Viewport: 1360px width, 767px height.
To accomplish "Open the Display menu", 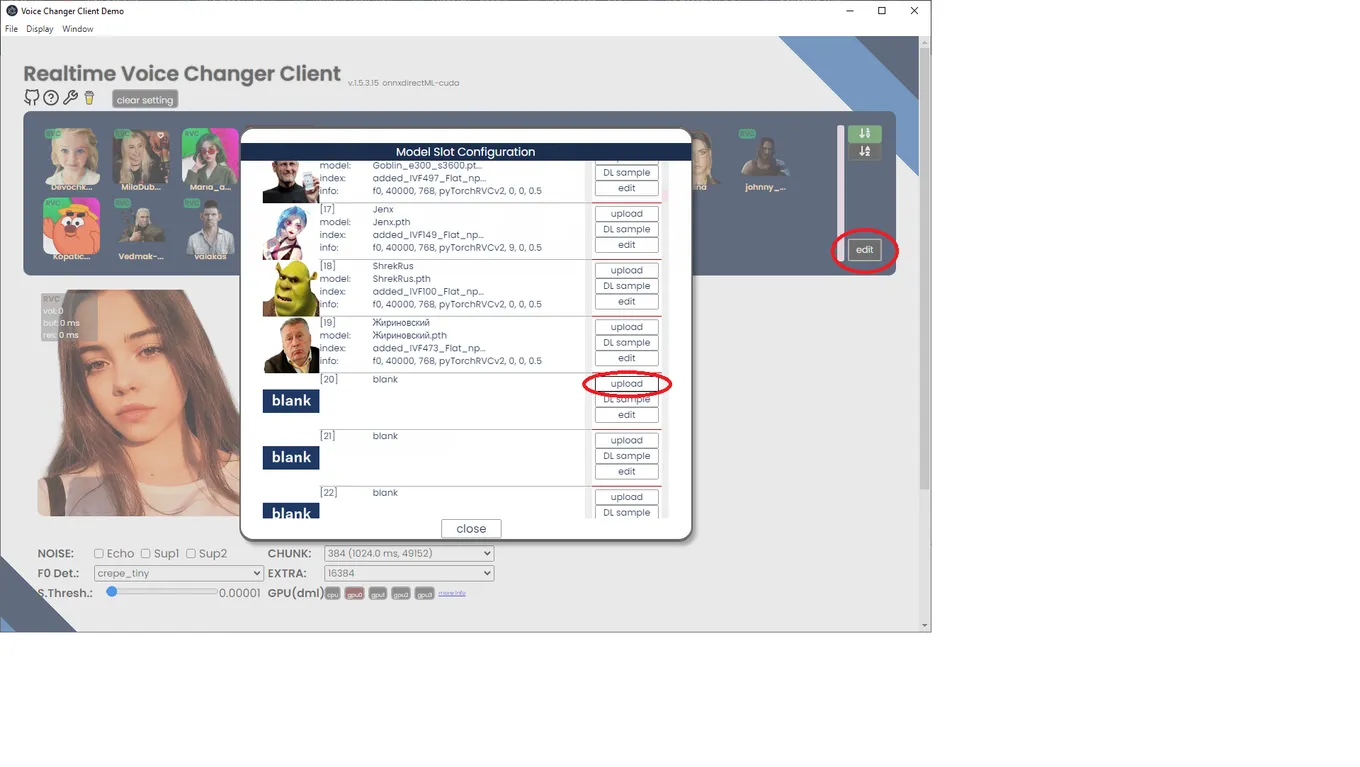I will [40, 29].
